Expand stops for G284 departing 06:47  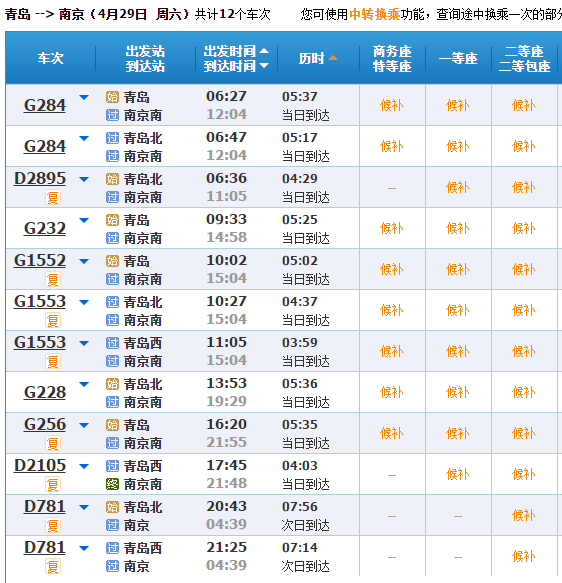tap(84, 138)
